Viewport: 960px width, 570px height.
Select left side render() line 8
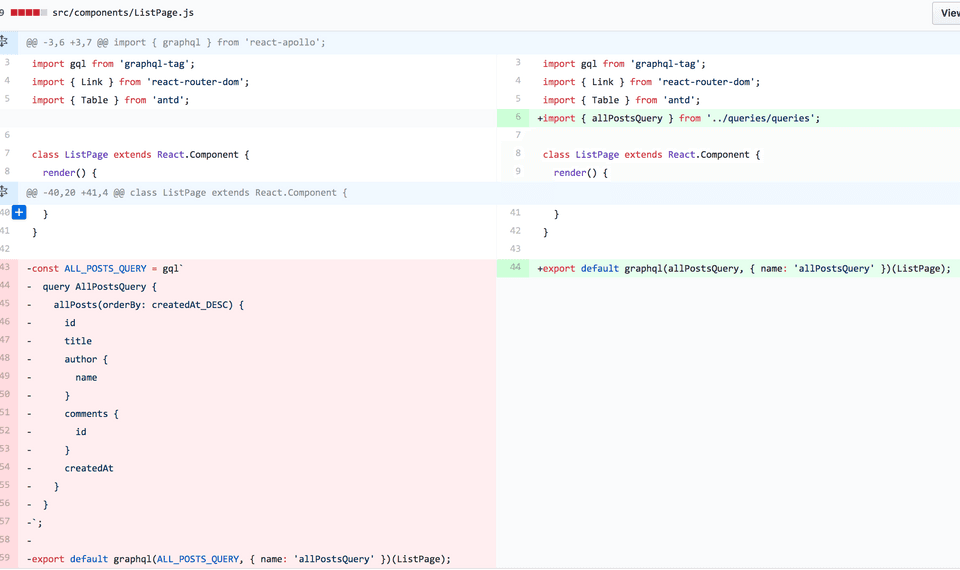pyautogui.click(x=70, y=173)
